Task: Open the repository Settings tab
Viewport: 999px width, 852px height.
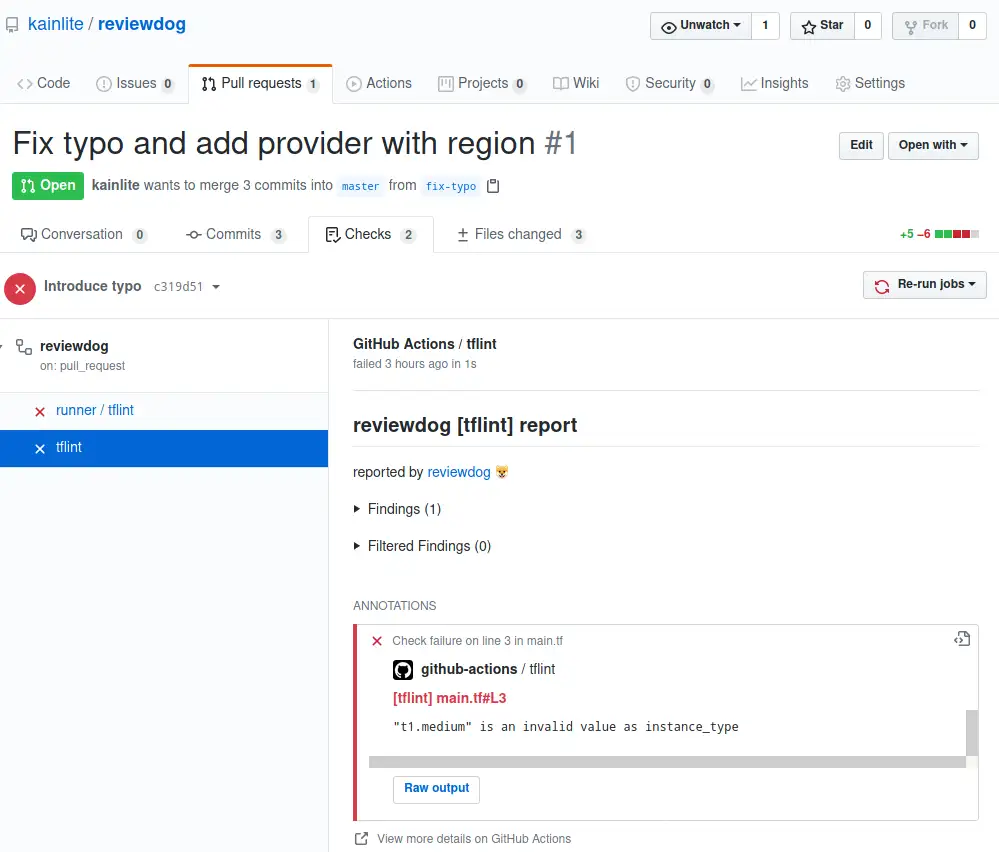Action: pyautogui.click(x=870, y=83)
